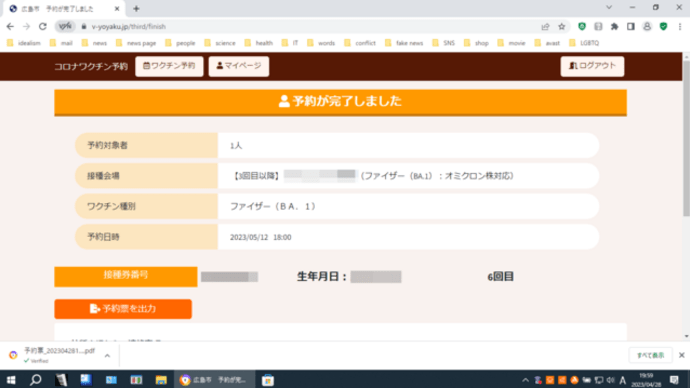Click the 予約票を出力 button
Screen dimensions: 690x388
(x=123, y=309)
